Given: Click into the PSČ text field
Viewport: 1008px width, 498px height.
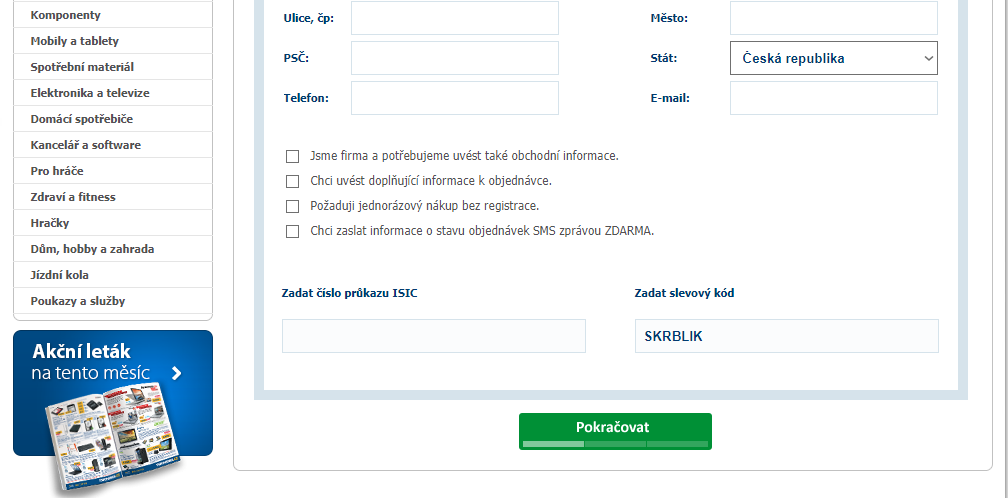Looking at the screenshot, I should (x=454, y=58).
